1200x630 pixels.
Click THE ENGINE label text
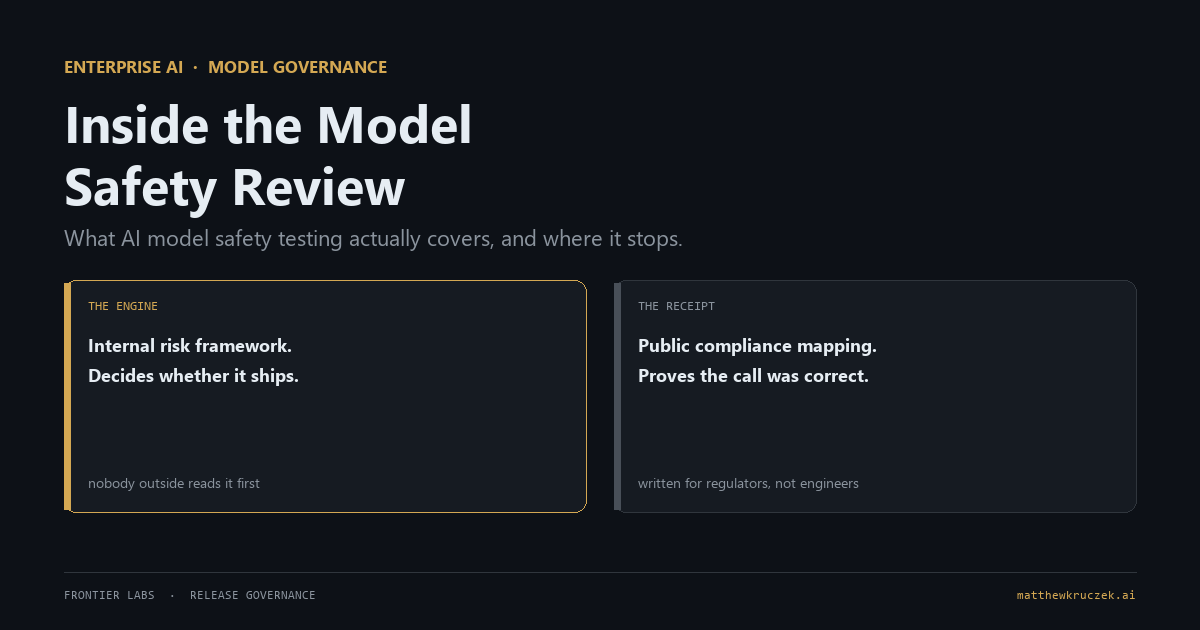pyautogui.click(x=123, y=306)
